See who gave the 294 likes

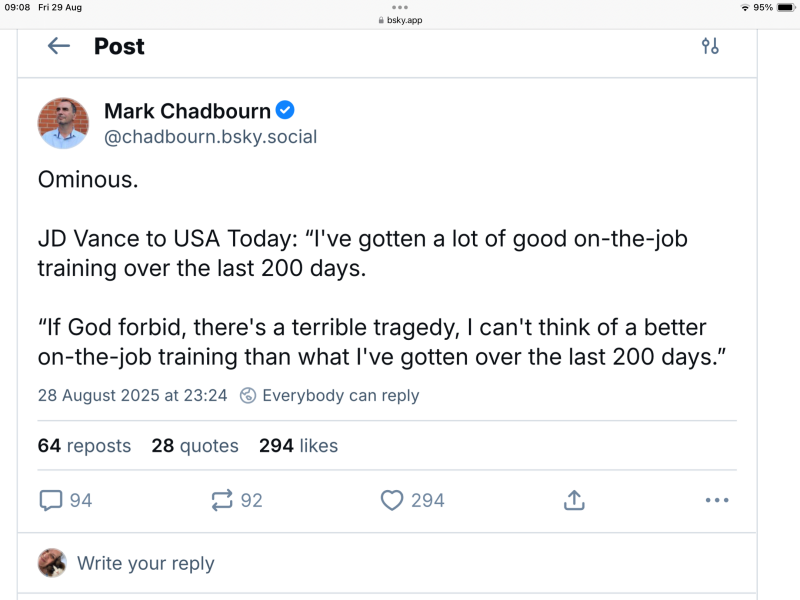click(x=299, y=445)
